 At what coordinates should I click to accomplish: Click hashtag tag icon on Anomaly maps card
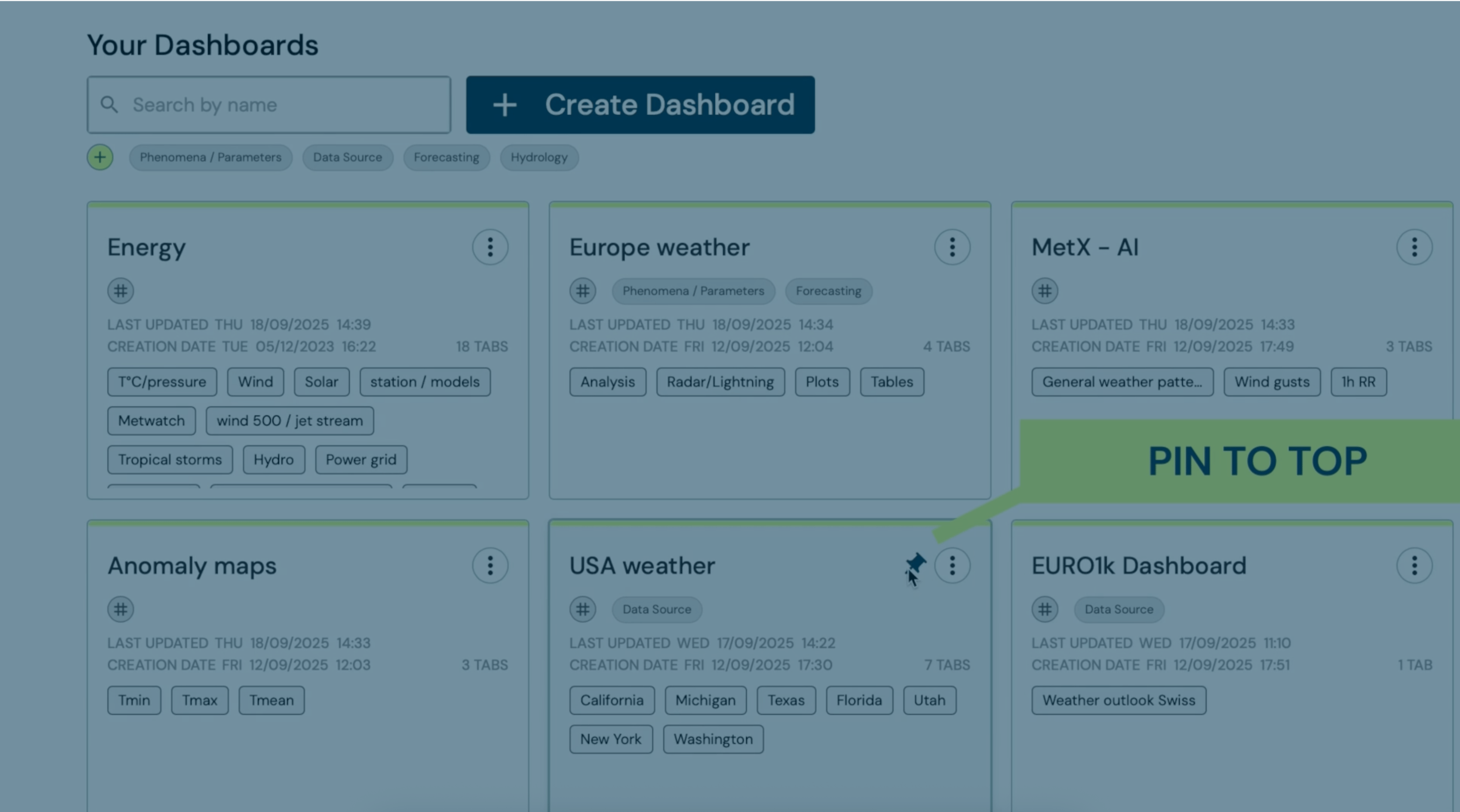click(120, 610)
